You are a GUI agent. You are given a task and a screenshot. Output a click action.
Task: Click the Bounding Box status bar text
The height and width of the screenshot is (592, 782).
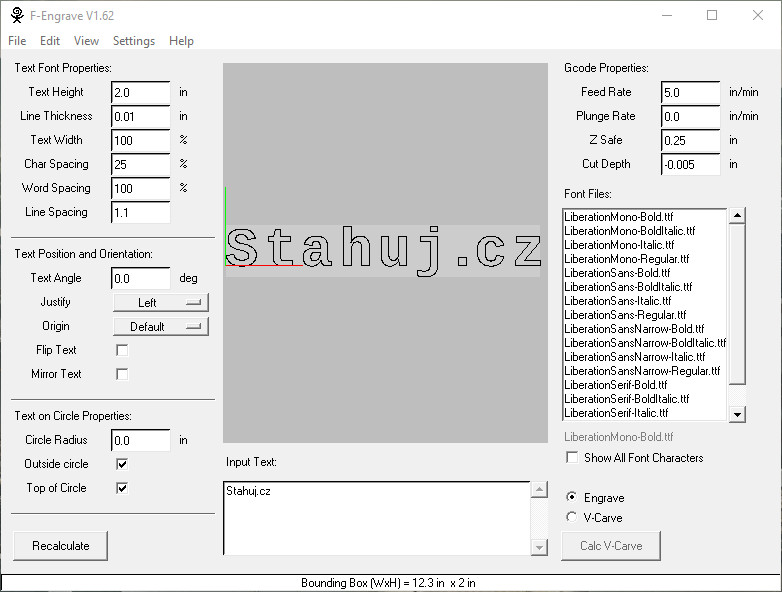click(x=388, y=583)
